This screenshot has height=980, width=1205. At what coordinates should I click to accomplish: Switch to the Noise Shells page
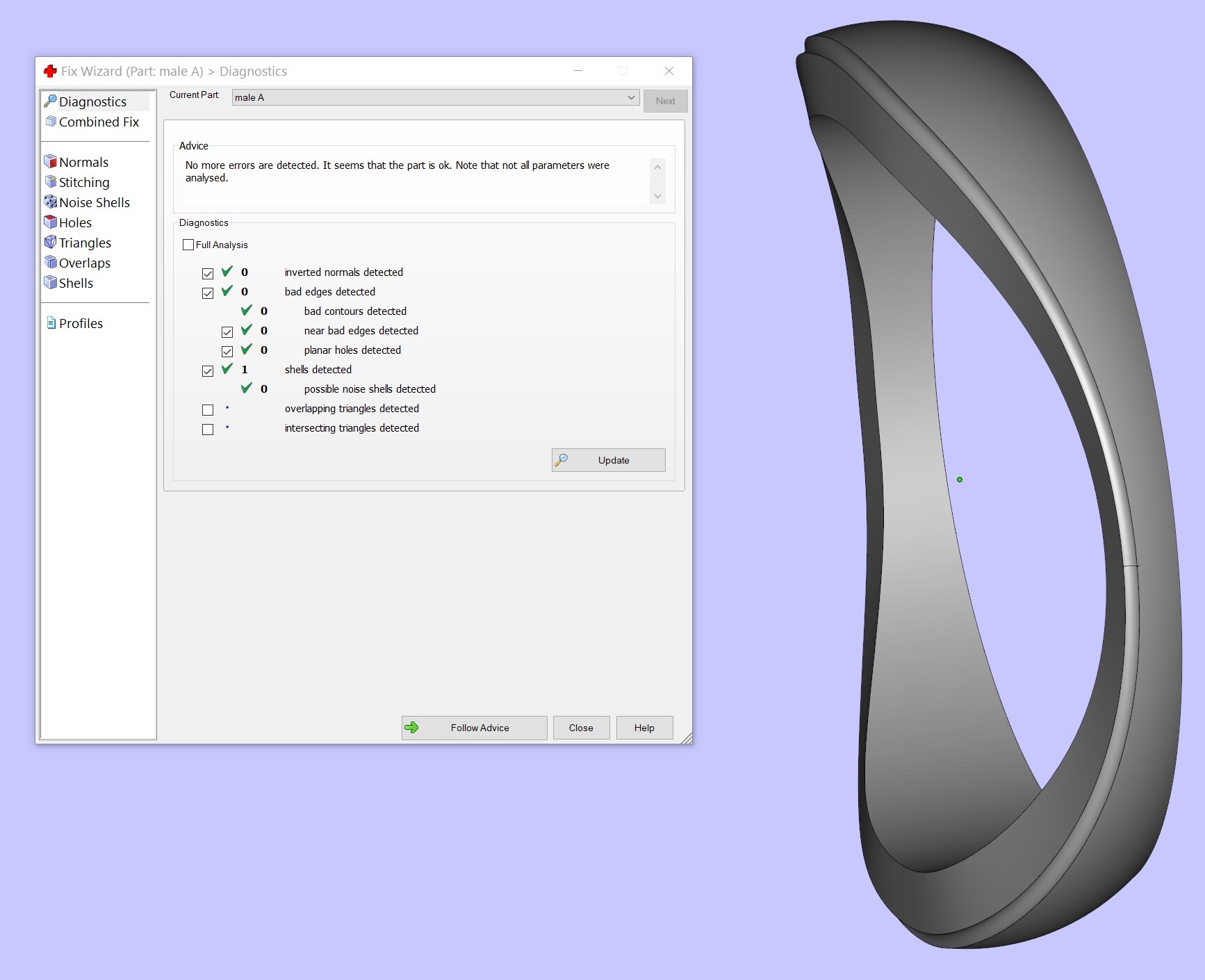pos(95,202)
